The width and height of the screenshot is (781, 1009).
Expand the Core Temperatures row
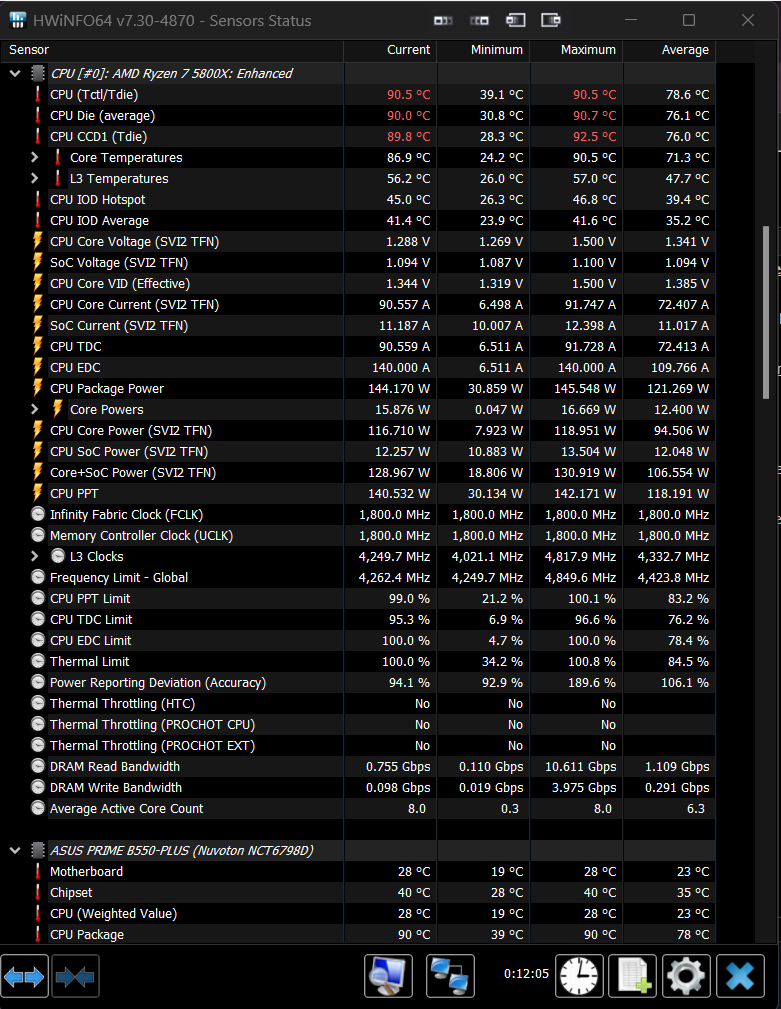click(x=35, y=157)
